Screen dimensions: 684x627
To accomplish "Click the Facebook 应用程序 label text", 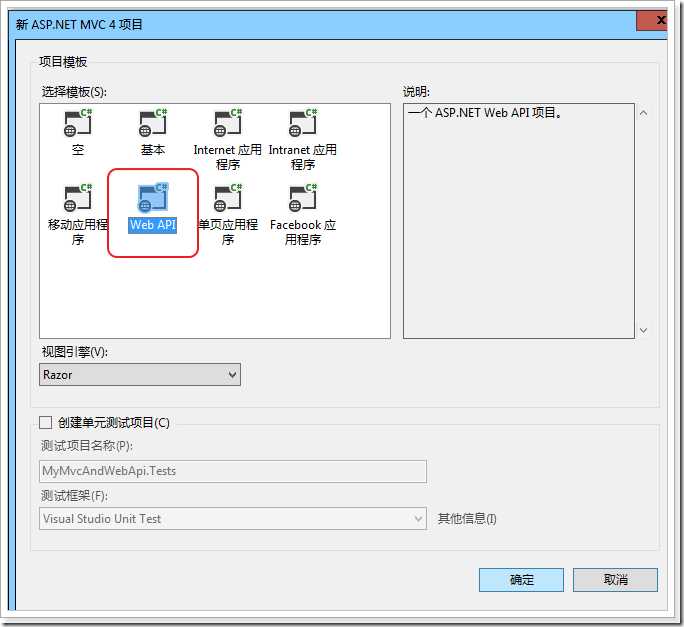I will click(303, 232).
